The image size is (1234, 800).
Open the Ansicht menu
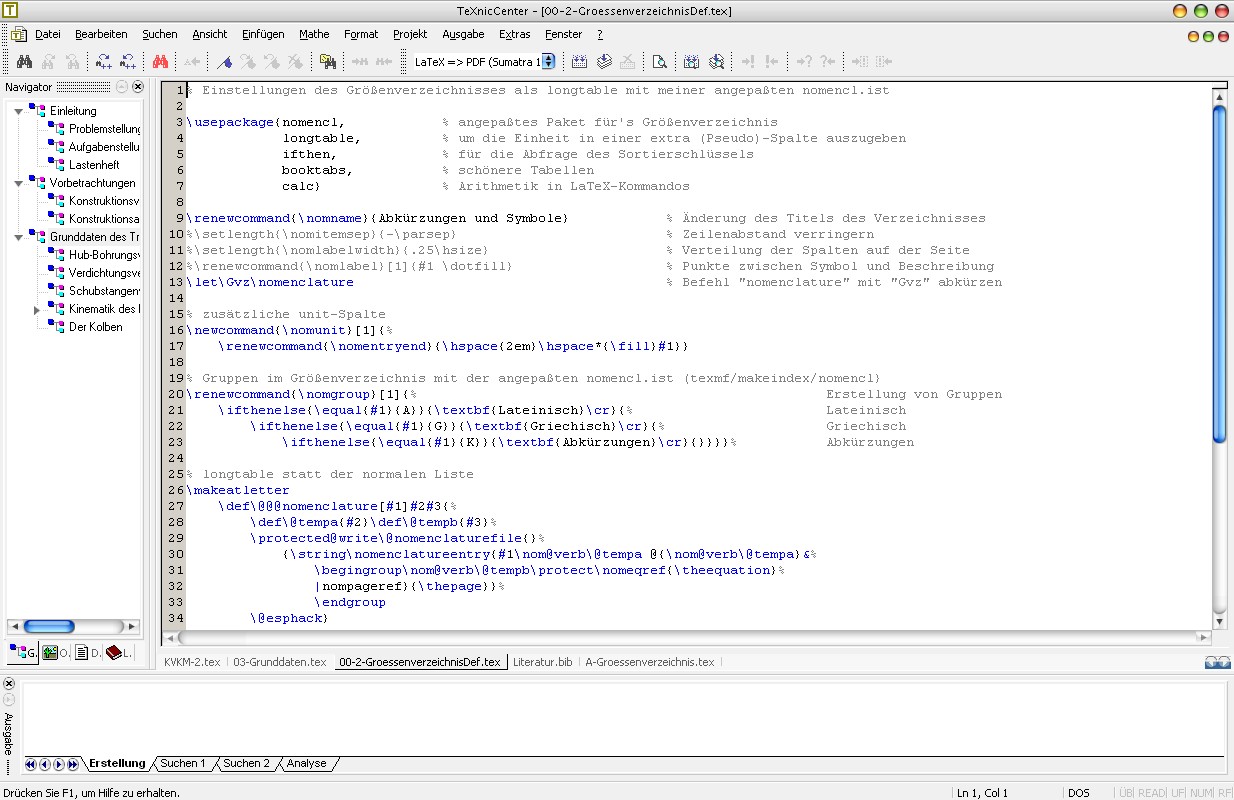(x=210, y=34)
